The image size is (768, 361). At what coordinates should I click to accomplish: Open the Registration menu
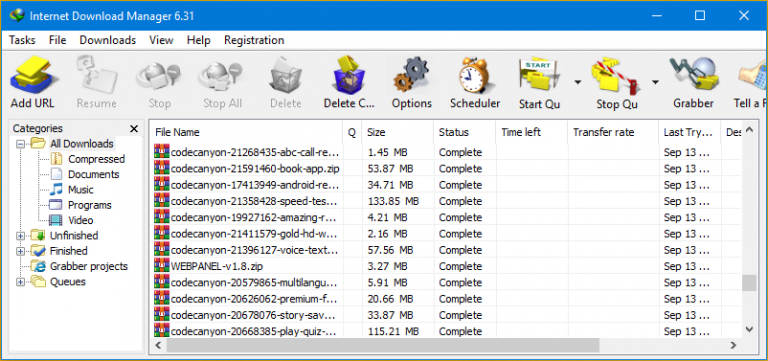254,40
